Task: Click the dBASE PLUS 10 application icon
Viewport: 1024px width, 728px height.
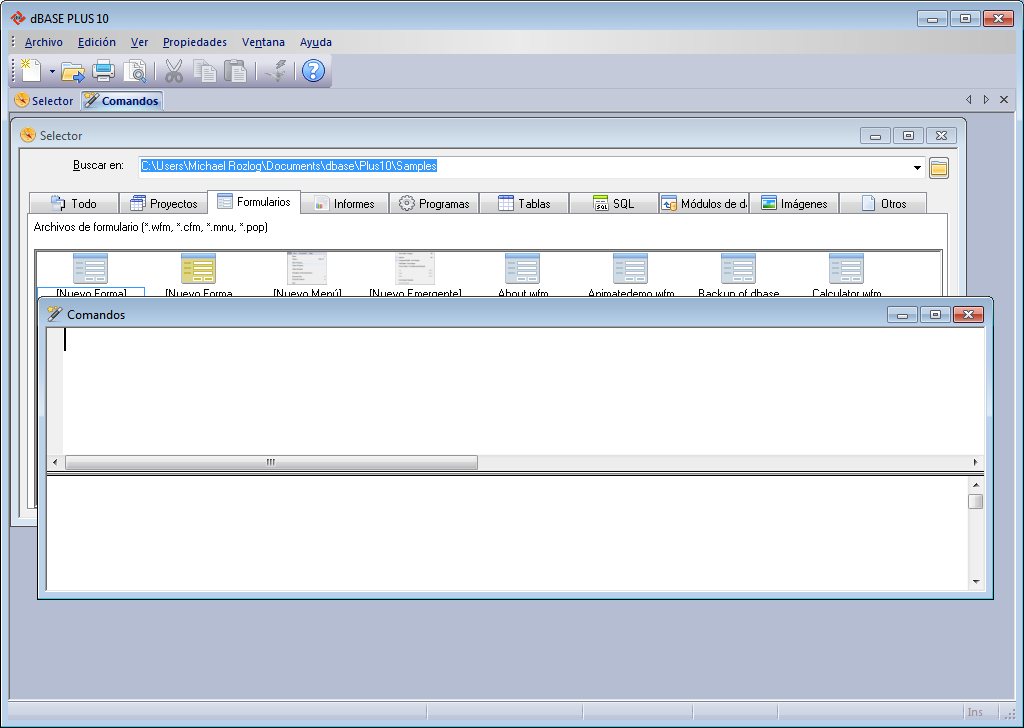Action: point(18,18)
